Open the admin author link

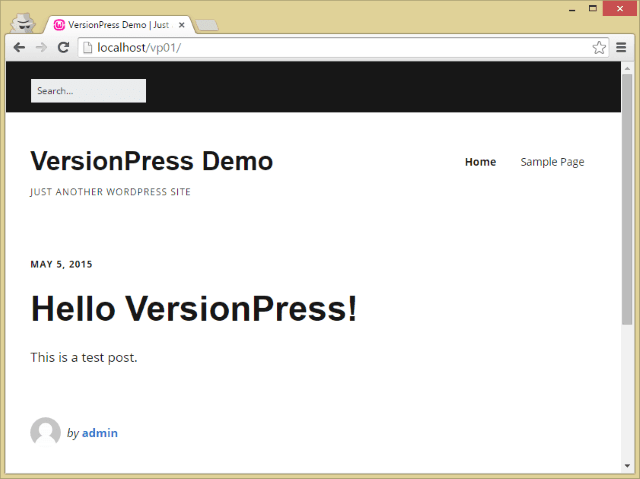tap(100, 433)
